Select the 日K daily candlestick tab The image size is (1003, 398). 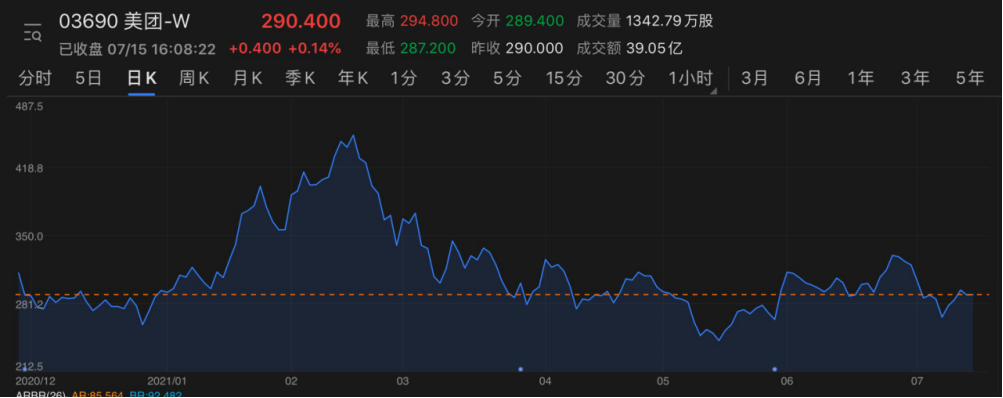point(141,79)
